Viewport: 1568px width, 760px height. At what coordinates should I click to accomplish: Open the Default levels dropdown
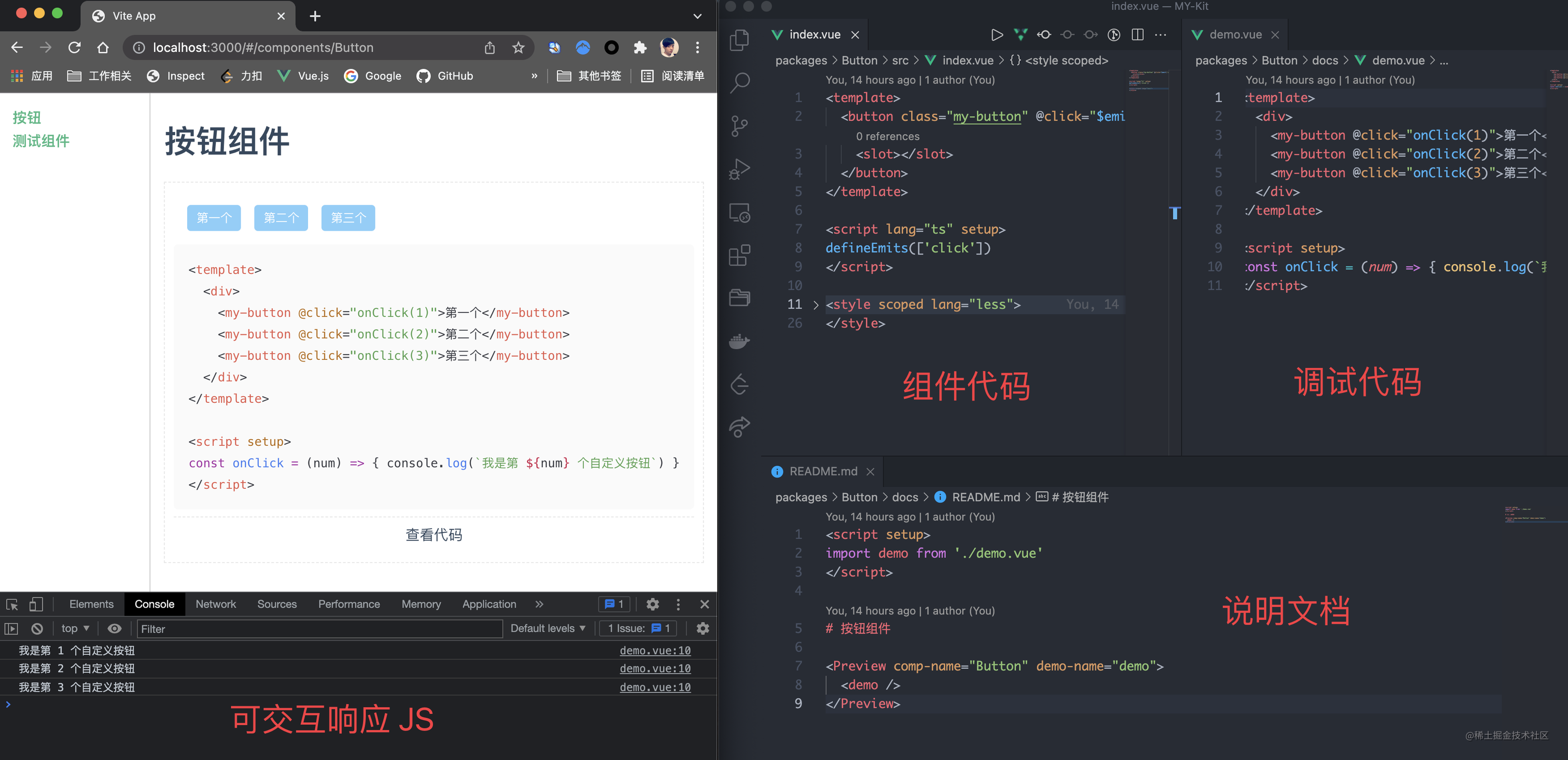pos(548,628)
